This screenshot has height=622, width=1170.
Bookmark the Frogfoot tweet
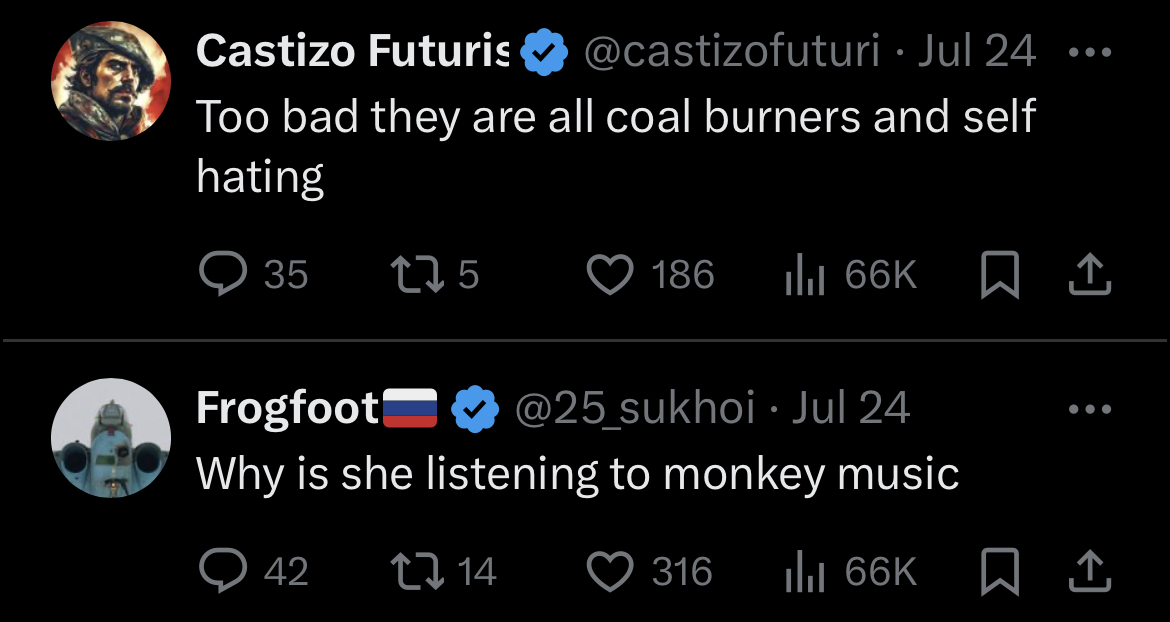(x=999, y=572)
